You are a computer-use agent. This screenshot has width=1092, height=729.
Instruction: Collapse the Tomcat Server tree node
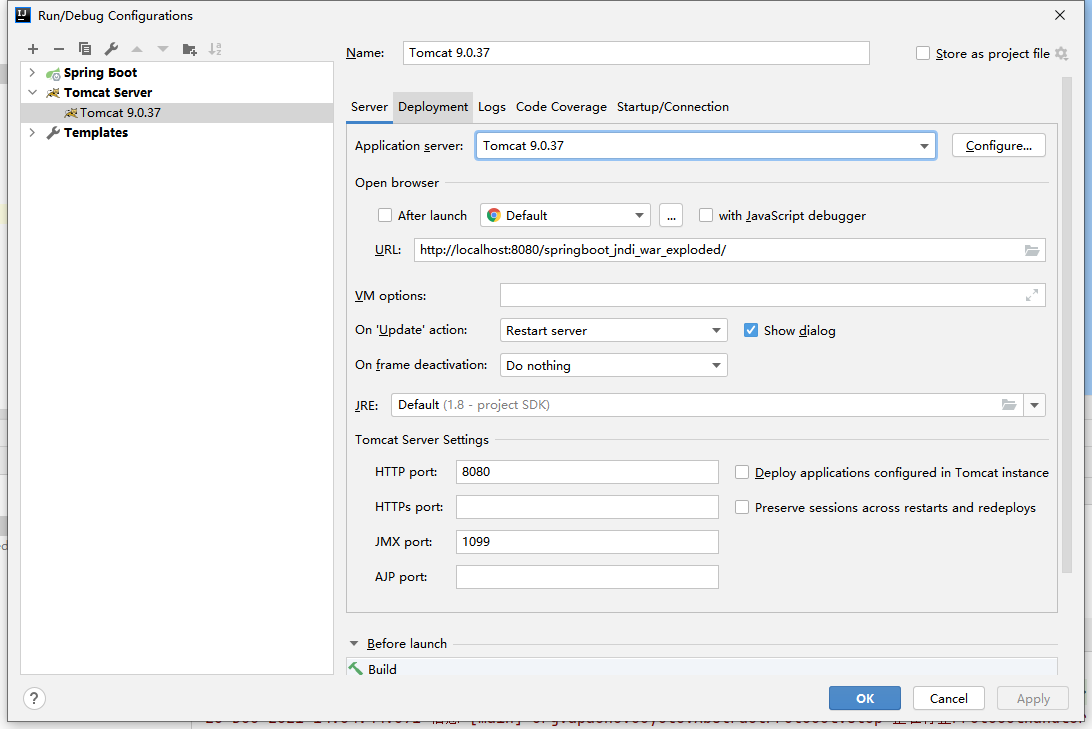pyautogui.click(x=32, y=92)
